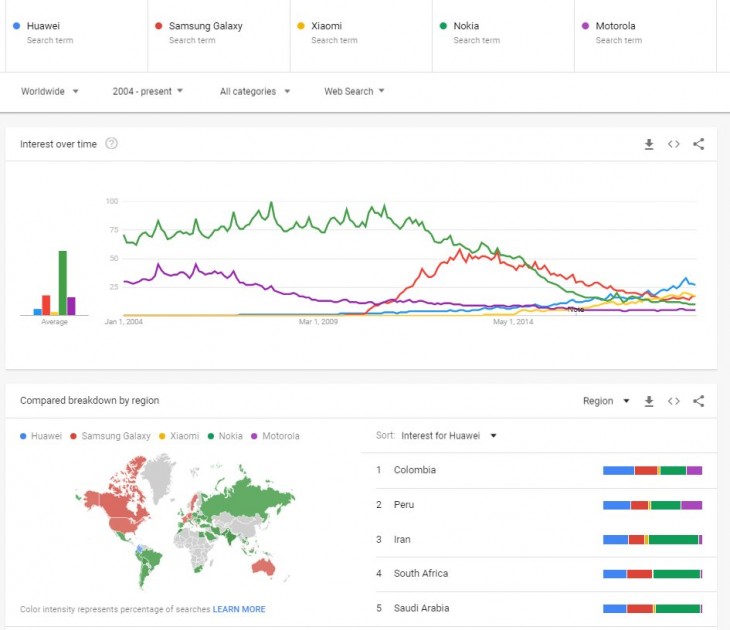Click the Iran comparison color bar
The image size is (730, 630).
tap(652, 540)
